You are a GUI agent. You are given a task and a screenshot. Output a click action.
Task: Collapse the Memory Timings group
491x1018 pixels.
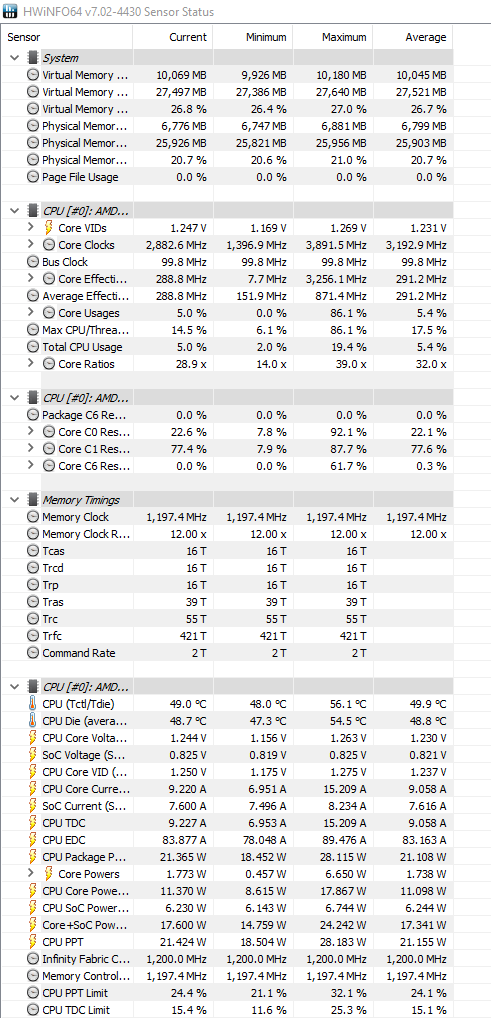(x=14, y=500)
